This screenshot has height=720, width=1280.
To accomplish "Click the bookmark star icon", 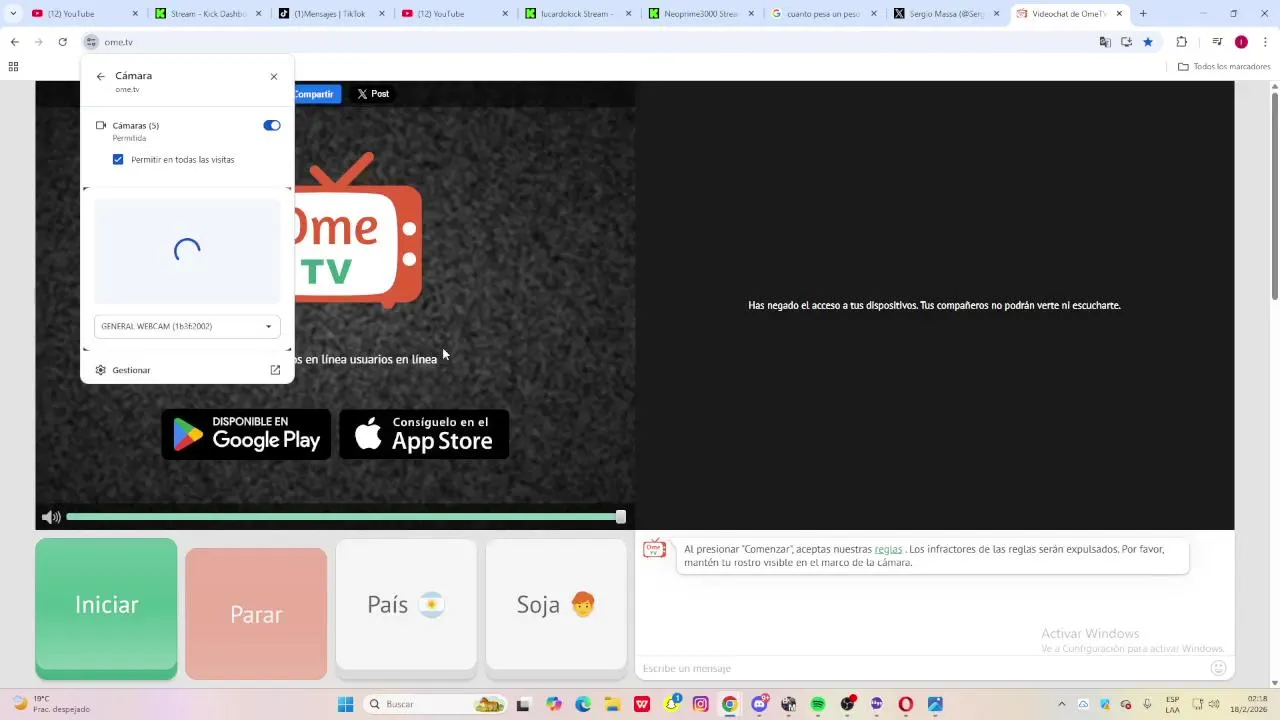I will (1148, 42).
